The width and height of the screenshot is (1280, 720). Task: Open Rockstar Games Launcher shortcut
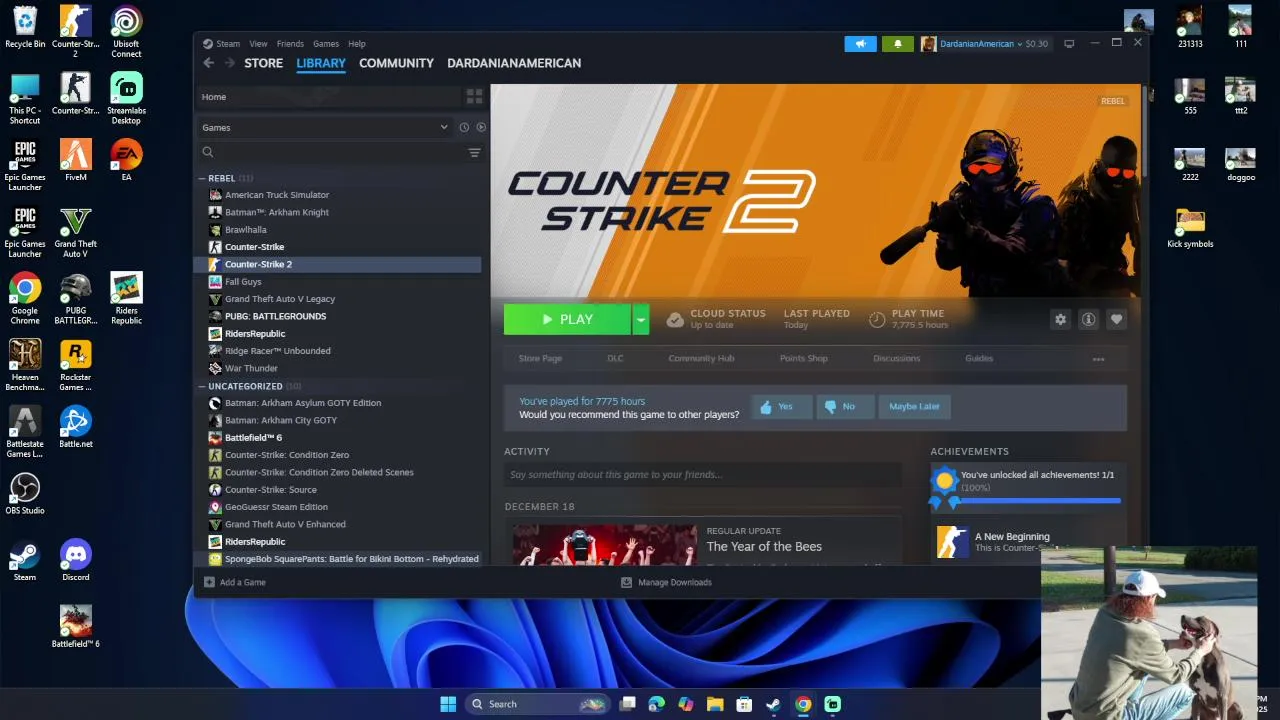coord(76,365)
